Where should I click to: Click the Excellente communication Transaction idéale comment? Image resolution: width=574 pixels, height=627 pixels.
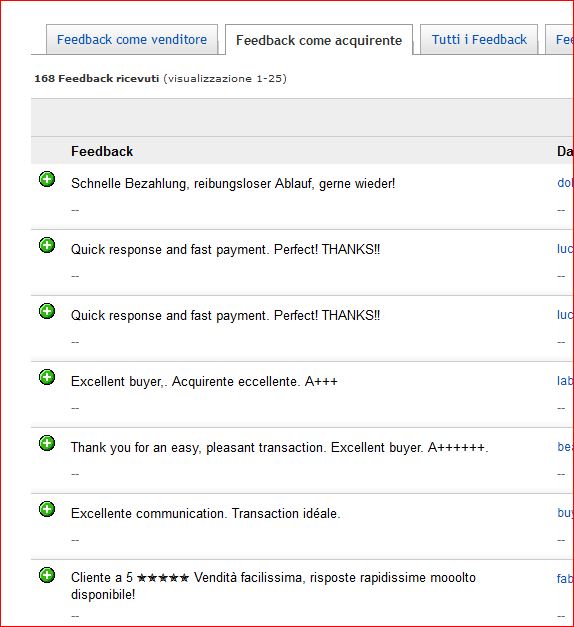click(206, 513)
